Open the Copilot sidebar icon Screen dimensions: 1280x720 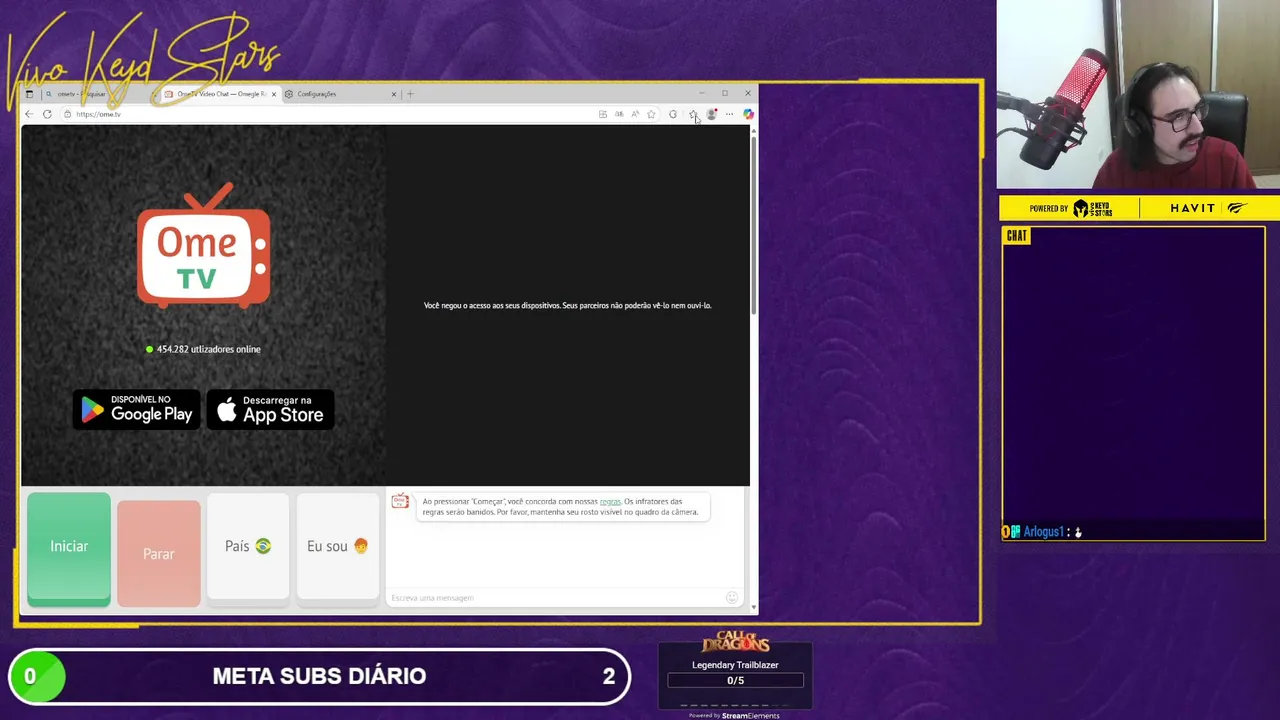point(748,114)
